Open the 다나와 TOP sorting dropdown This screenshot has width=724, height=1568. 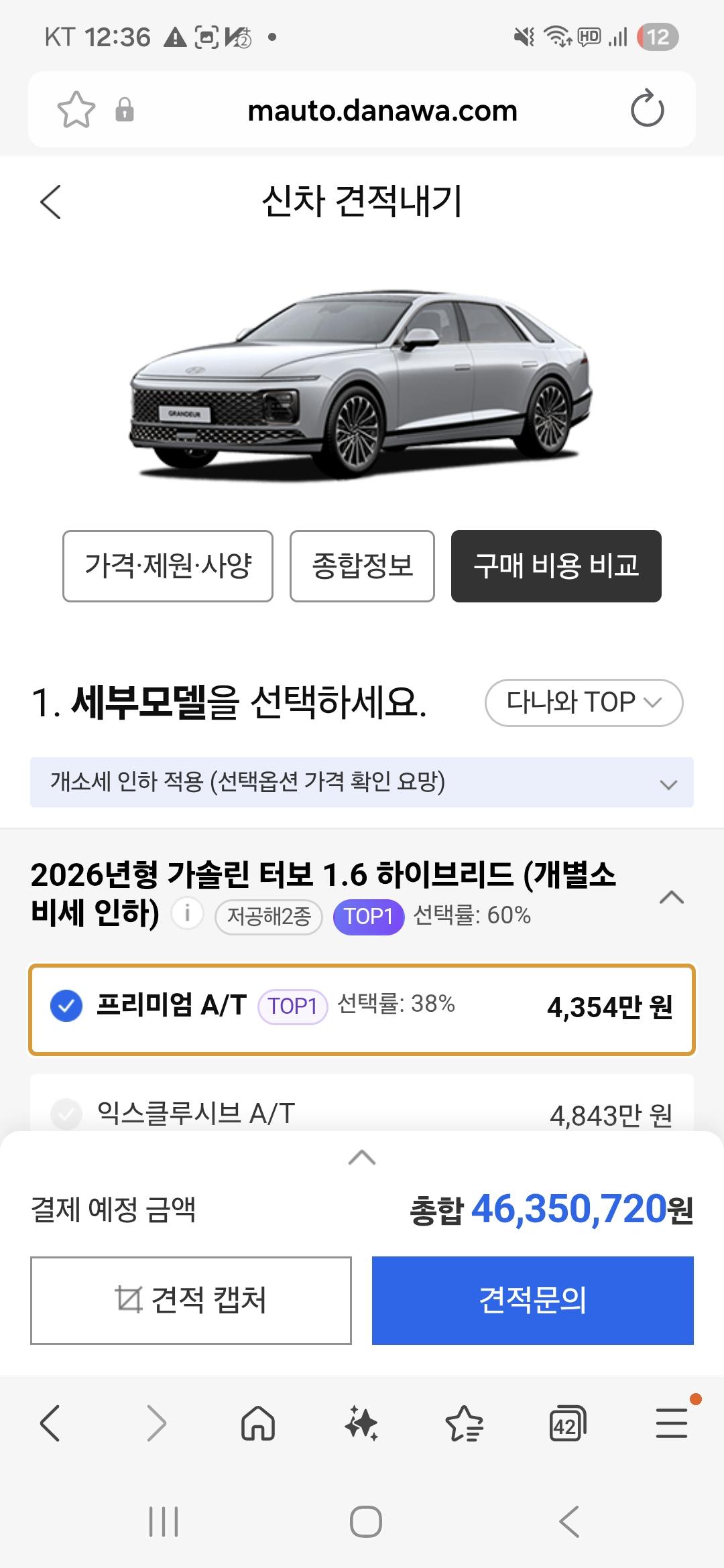(x=582, y=702)
